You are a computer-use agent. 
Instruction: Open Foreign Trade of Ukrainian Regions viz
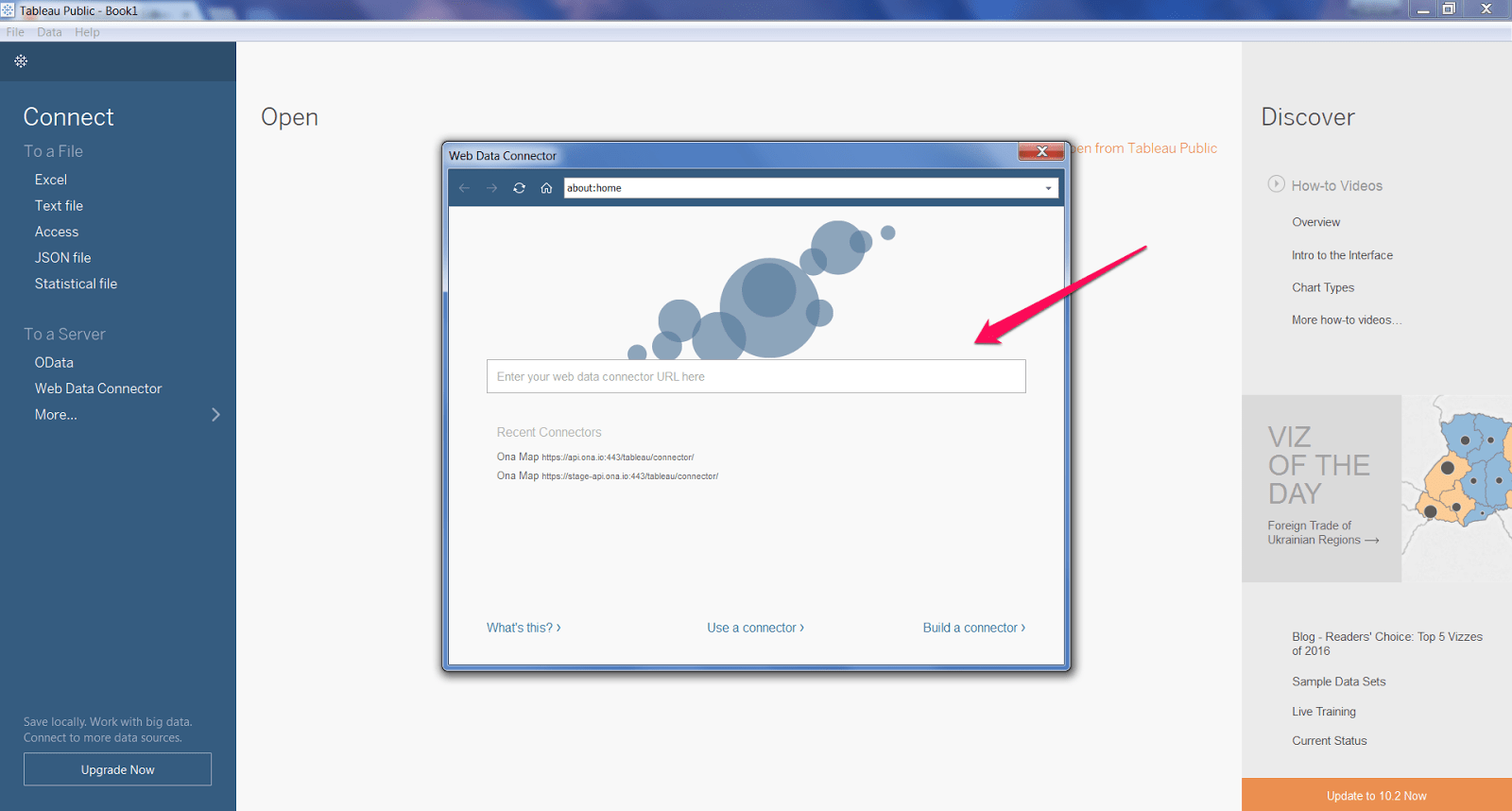pos(1323,533)
